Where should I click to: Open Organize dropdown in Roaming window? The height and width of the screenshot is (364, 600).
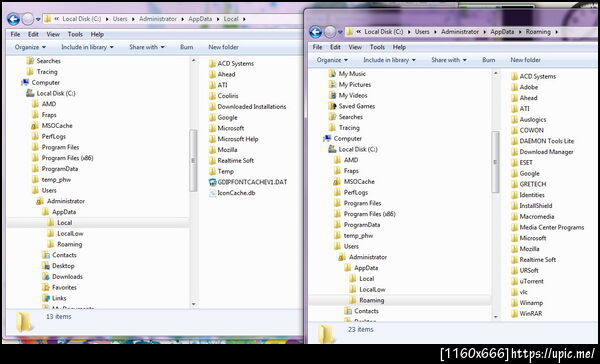pos(332,60)
